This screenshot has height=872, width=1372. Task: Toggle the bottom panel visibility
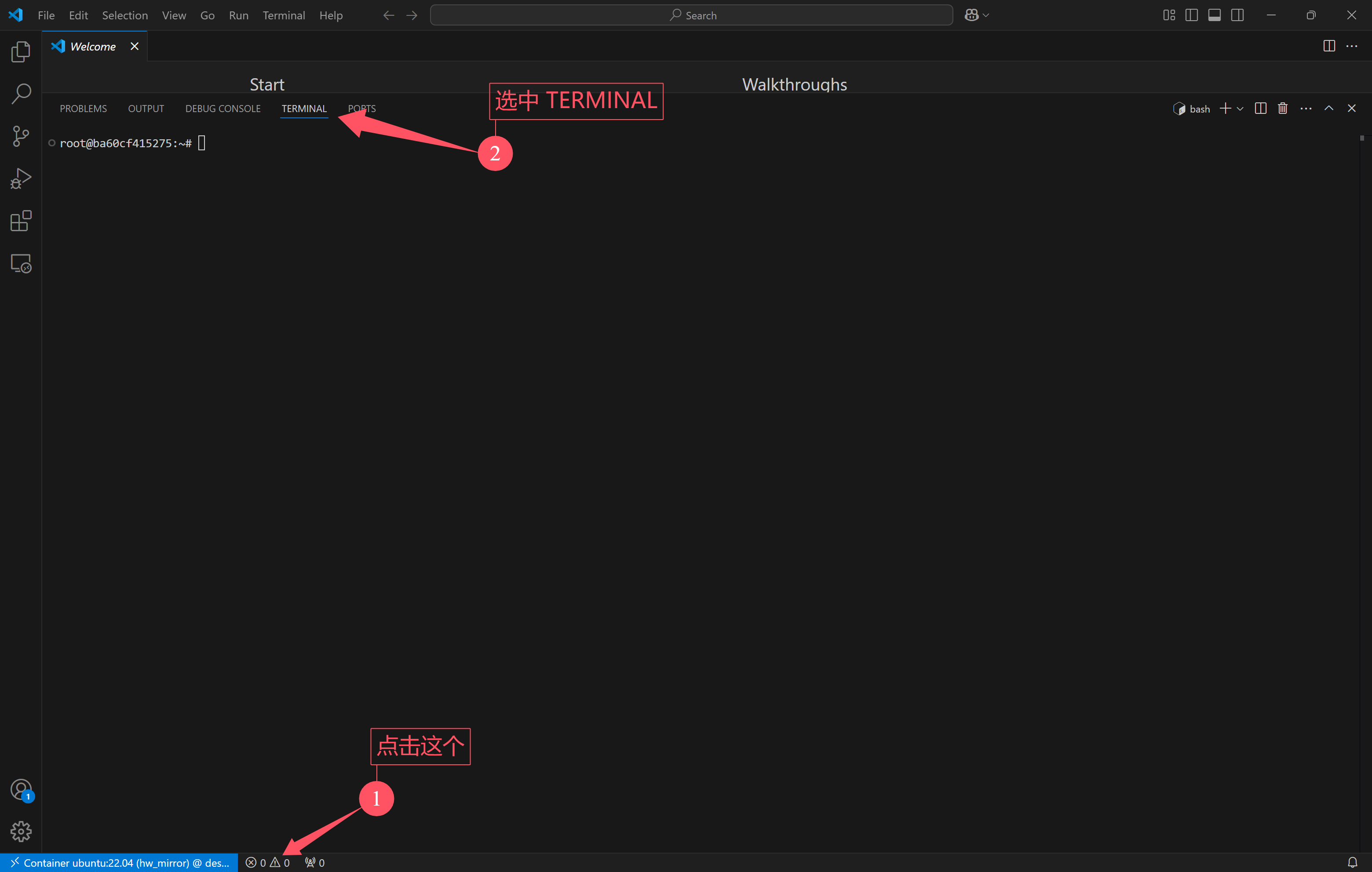[1214, 15]
